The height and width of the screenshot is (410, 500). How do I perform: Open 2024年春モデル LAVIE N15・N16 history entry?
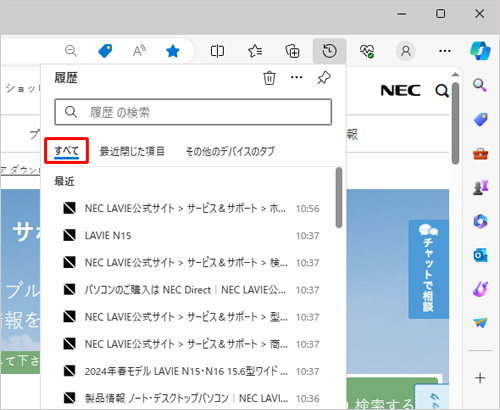(x=191, y=371)
